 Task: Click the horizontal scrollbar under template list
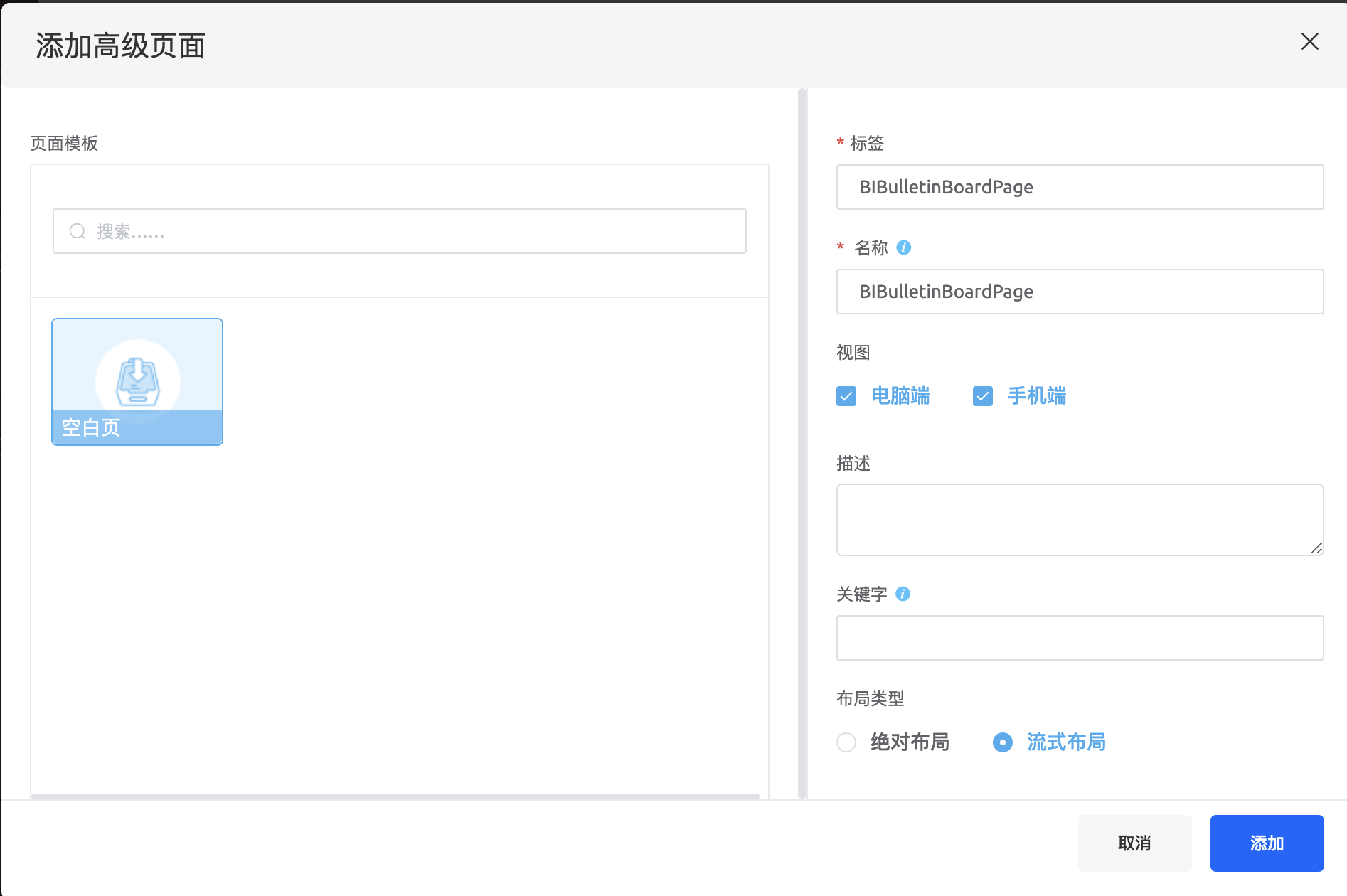(x=395, y=796)
